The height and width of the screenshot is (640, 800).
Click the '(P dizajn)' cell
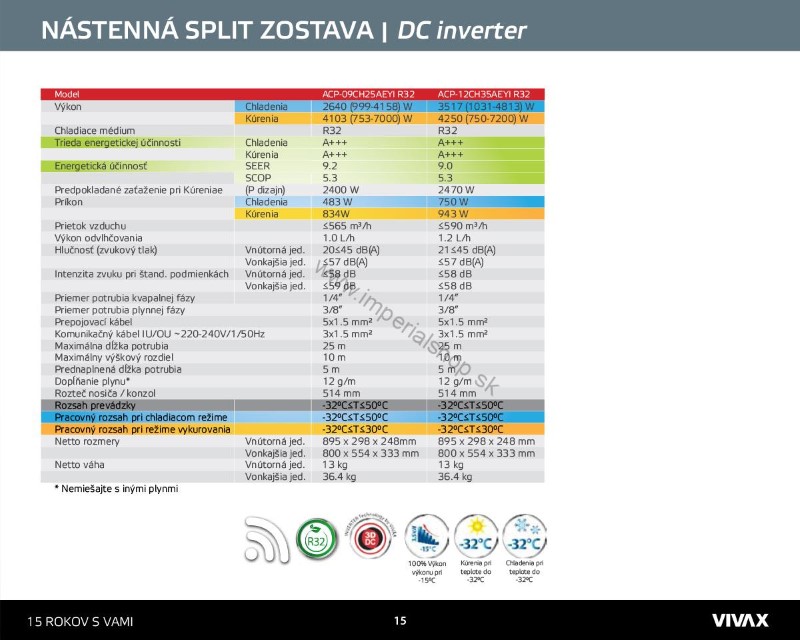(x=265, y=190)
